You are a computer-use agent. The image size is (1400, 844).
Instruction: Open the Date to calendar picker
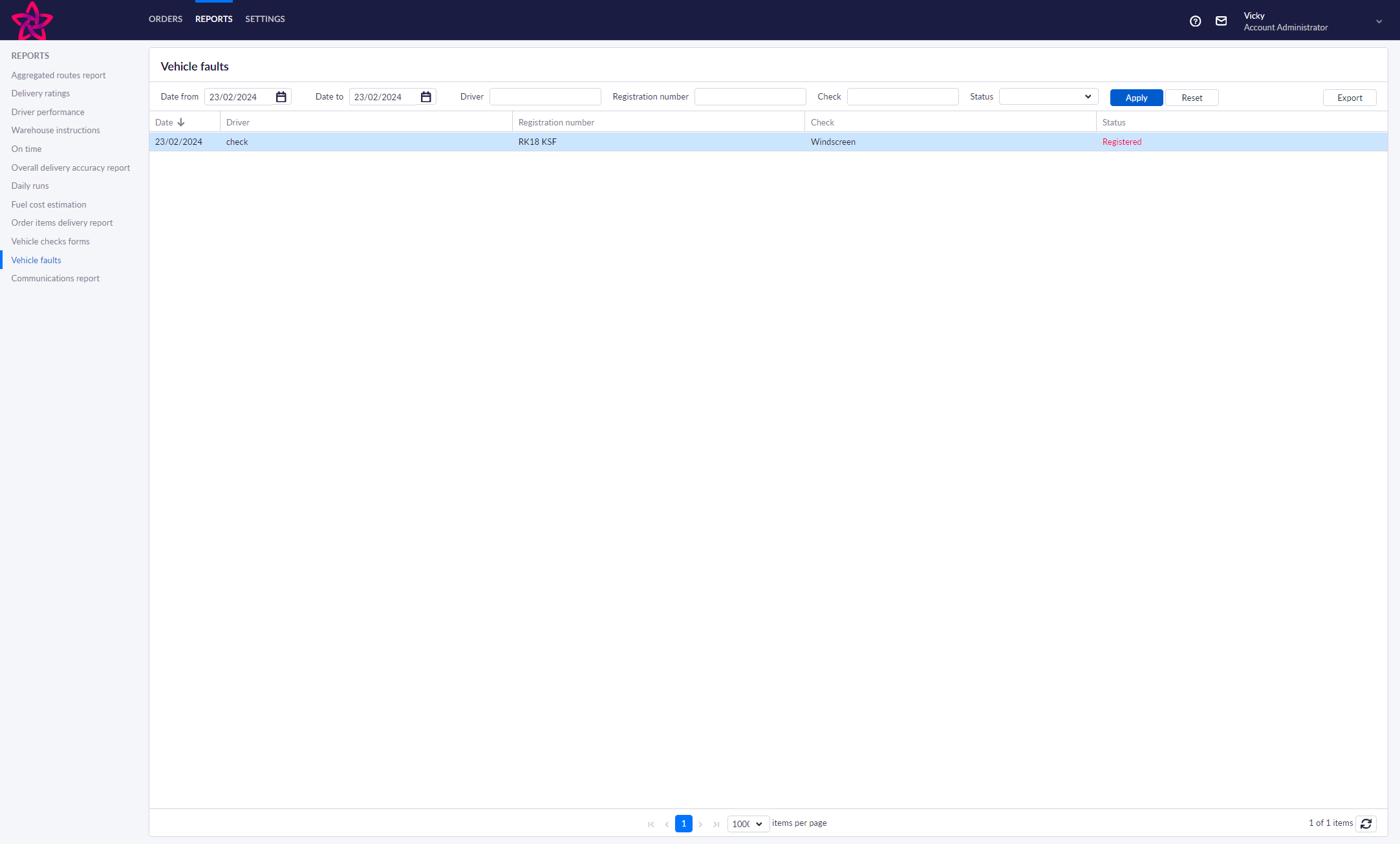click(426, 97)
